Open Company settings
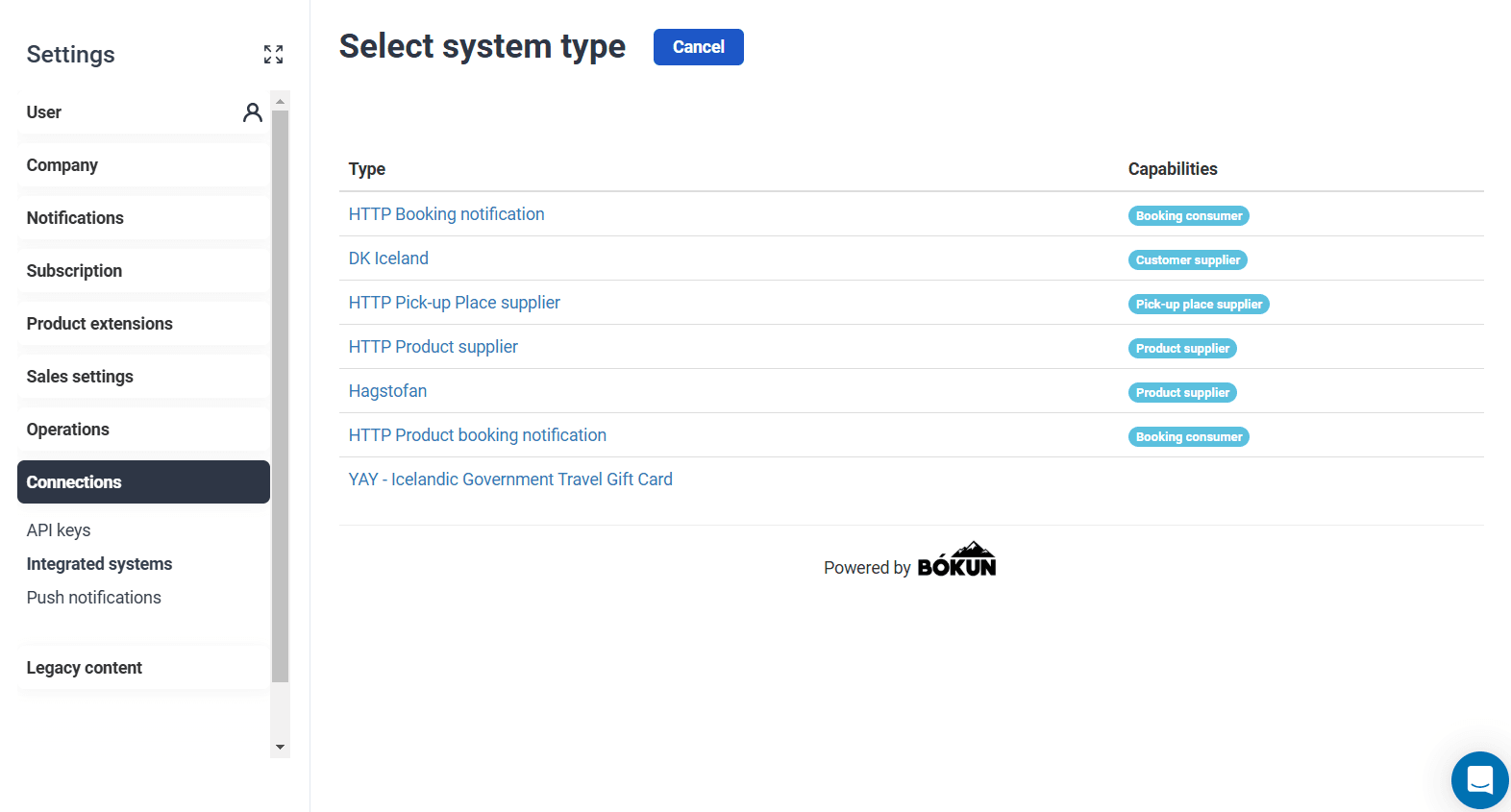Image resolution: width=1511 pixels, height=812 pixels. pyautogui.click(x=143, y=165)
